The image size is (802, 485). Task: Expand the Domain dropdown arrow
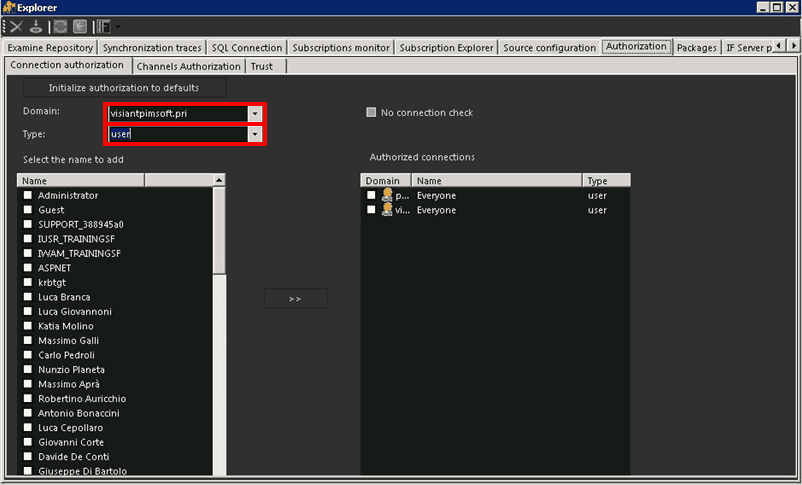point(255,113)
